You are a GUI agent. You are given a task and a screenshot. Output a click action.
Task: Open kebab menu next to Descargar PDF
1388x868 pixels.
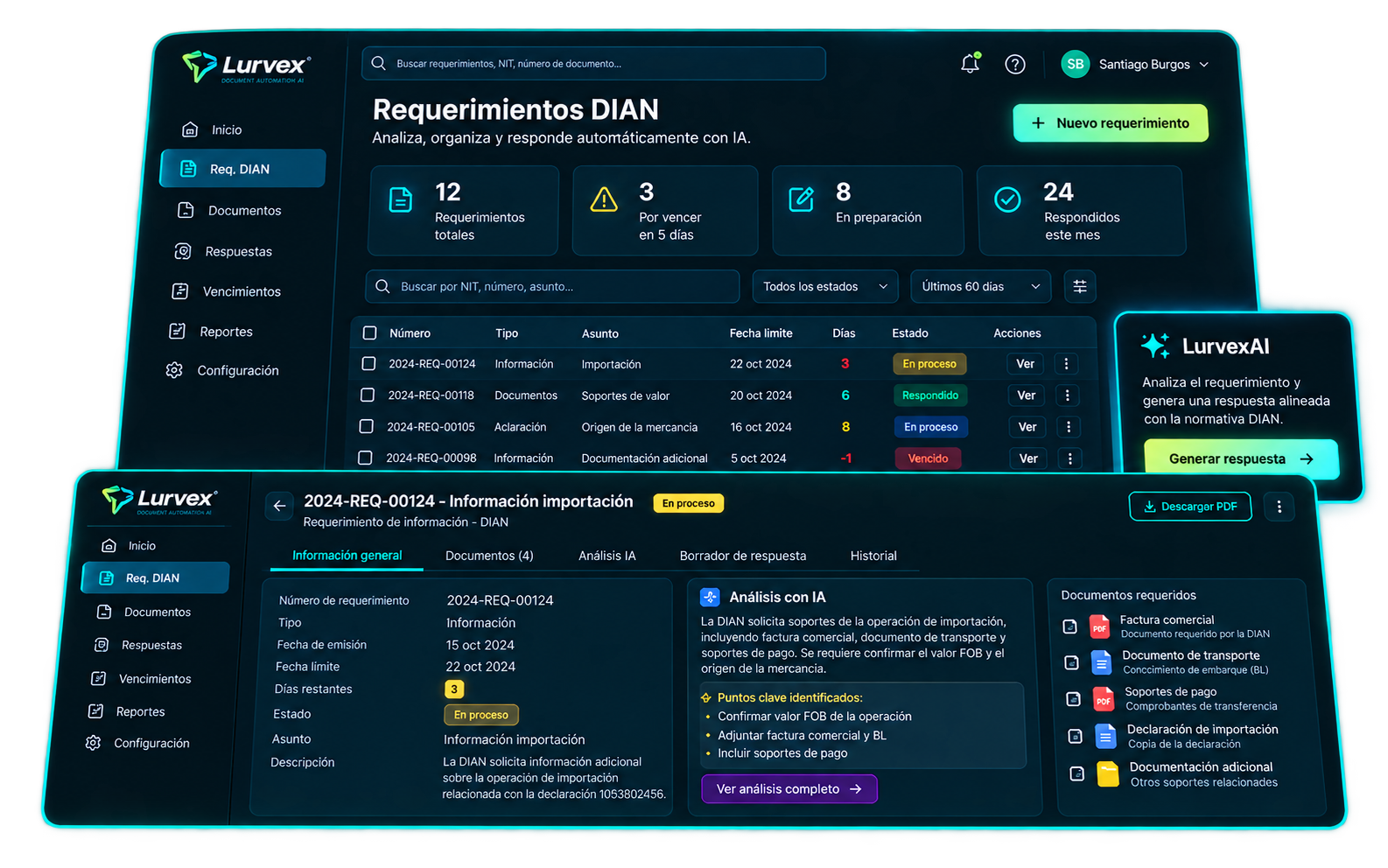[1279, 507]
